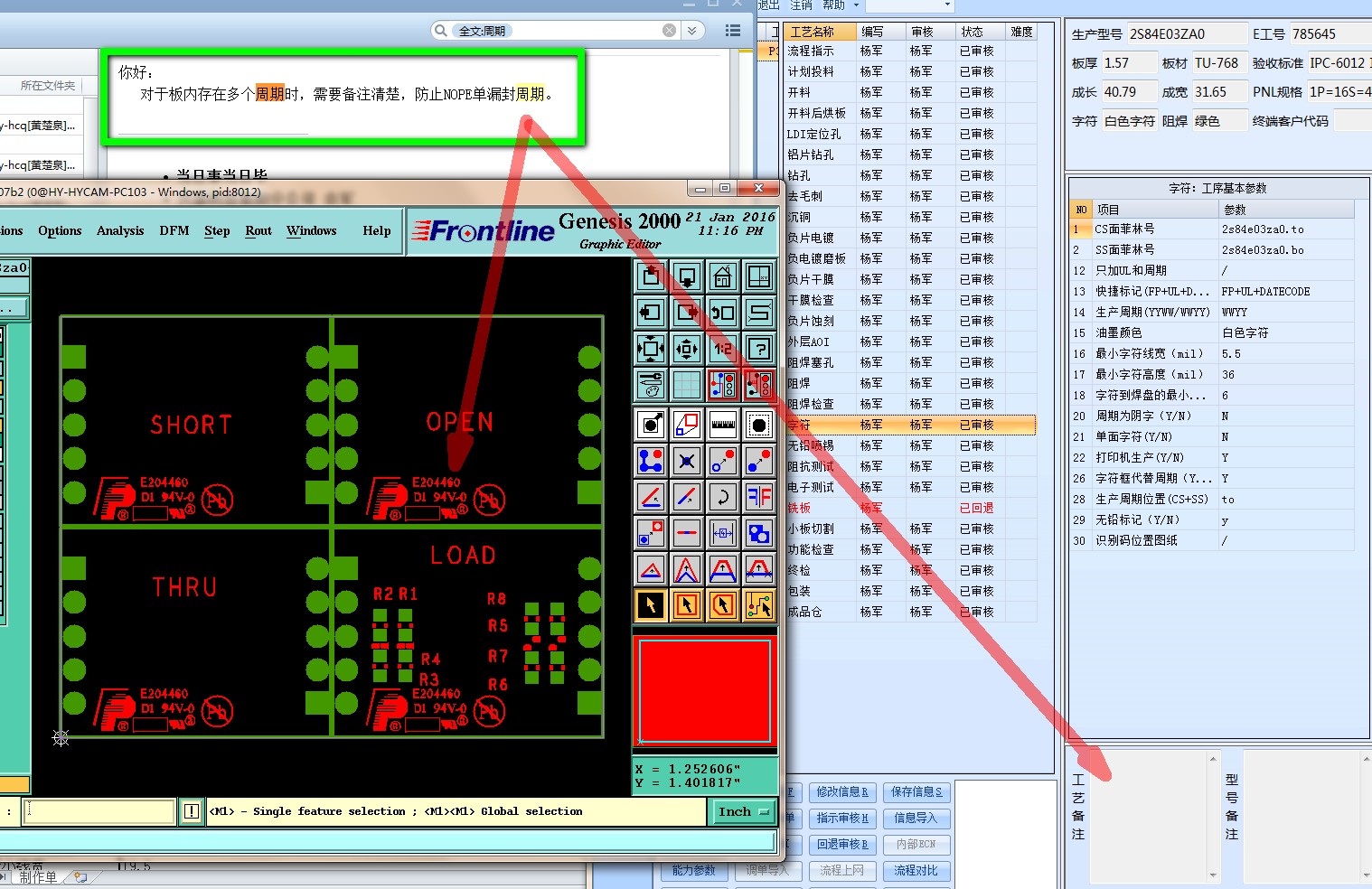Click the 能力参数 button

pyautogui.click(x=694, y=871)
